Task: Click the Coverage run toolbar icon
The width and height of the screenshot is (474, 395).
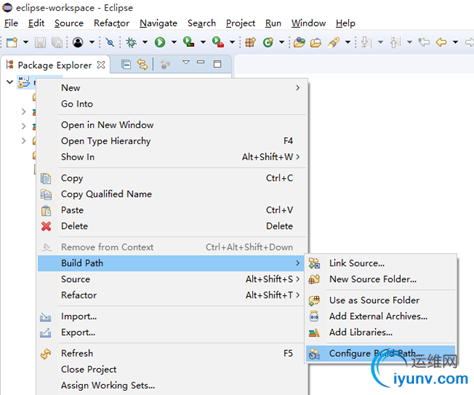Action: (189, 42)
